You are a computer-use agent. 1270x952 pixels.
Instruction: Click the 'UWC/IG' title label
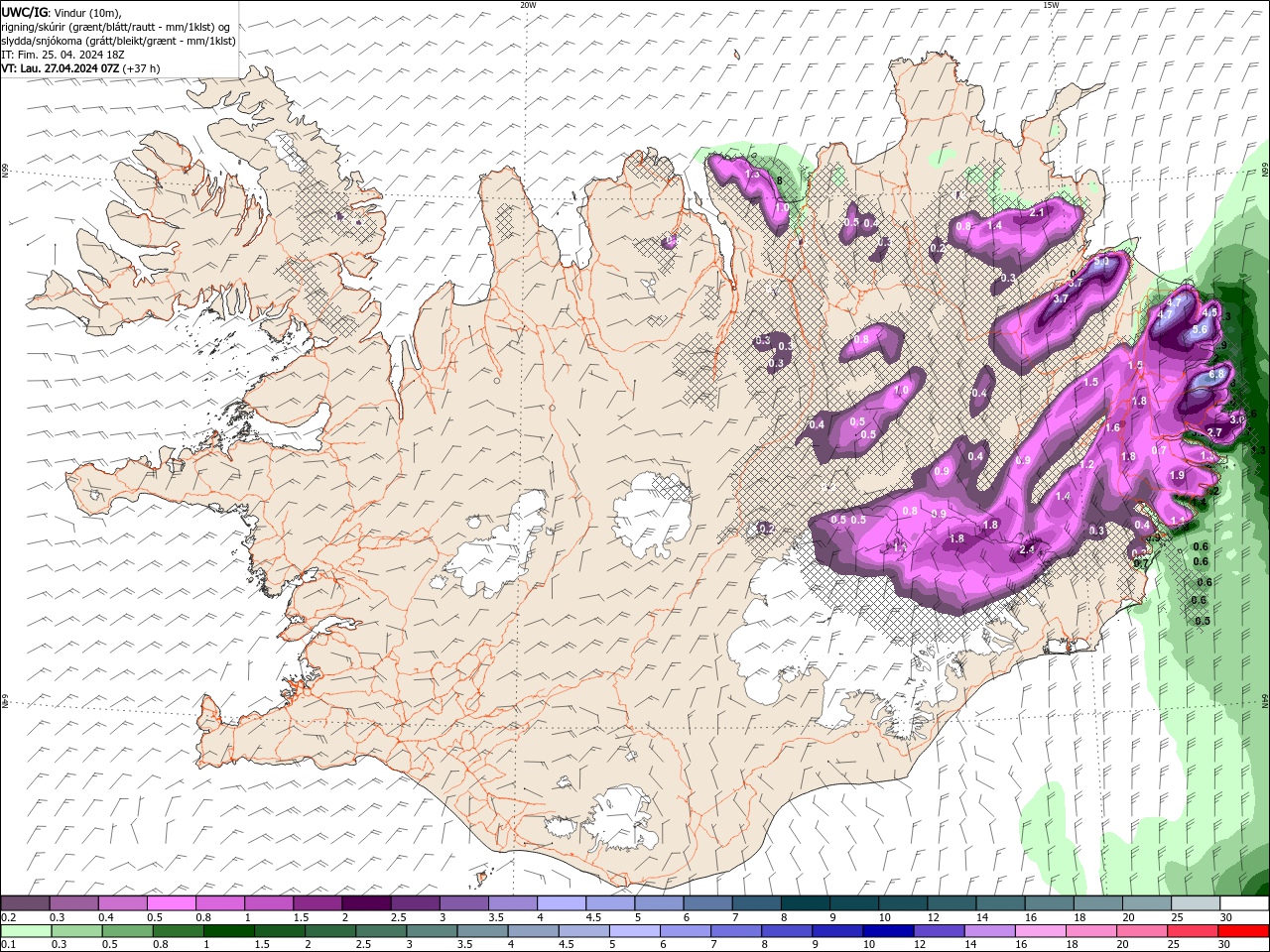point(24,12)
